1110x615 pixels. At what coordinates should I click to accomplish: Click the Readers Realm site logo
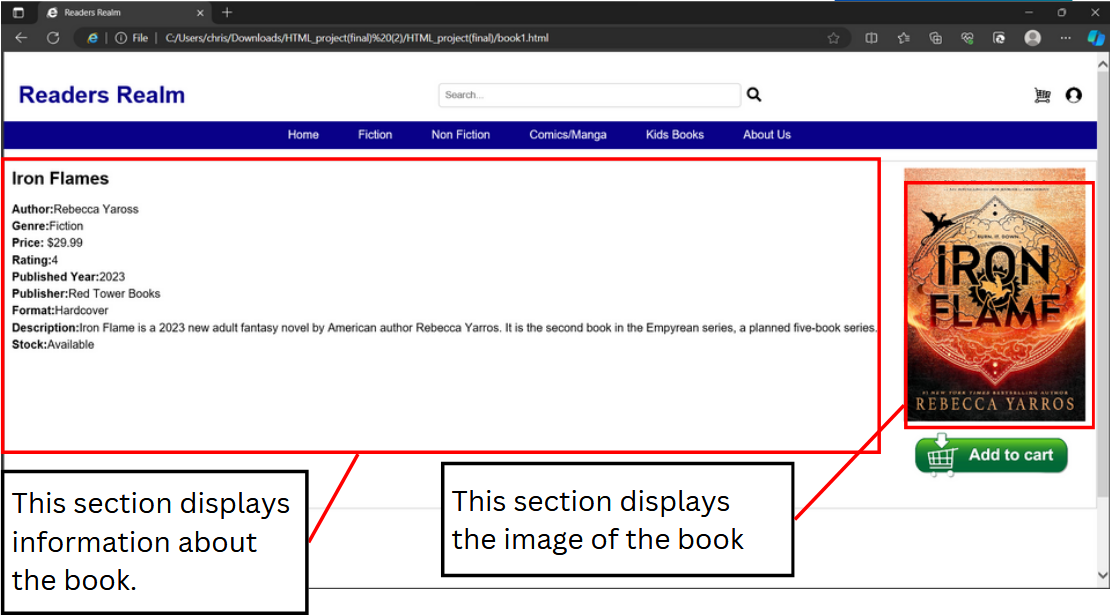tap(102, 95)
